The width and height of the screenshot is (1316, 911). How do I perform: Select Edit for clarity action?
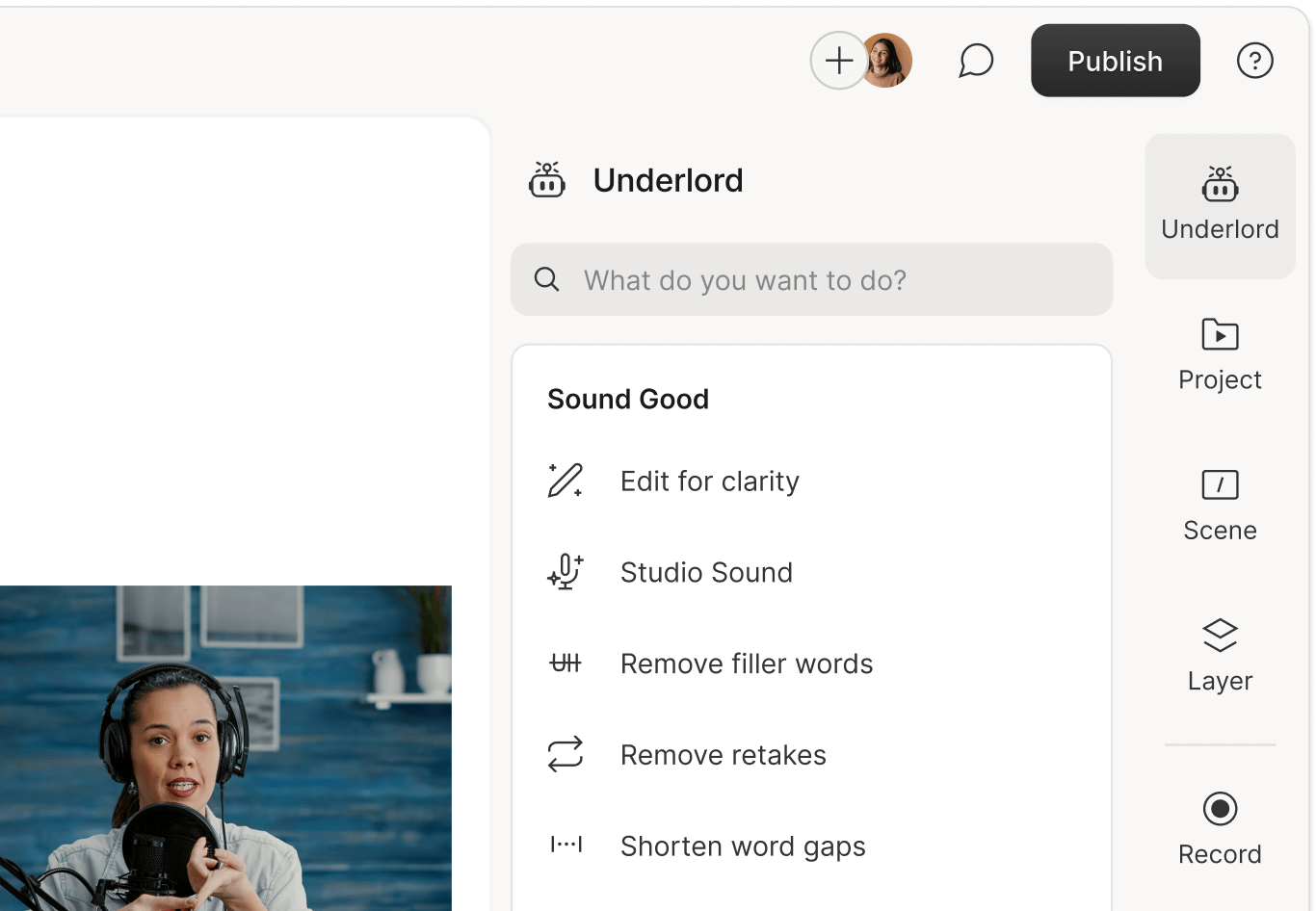coord(709,482)
